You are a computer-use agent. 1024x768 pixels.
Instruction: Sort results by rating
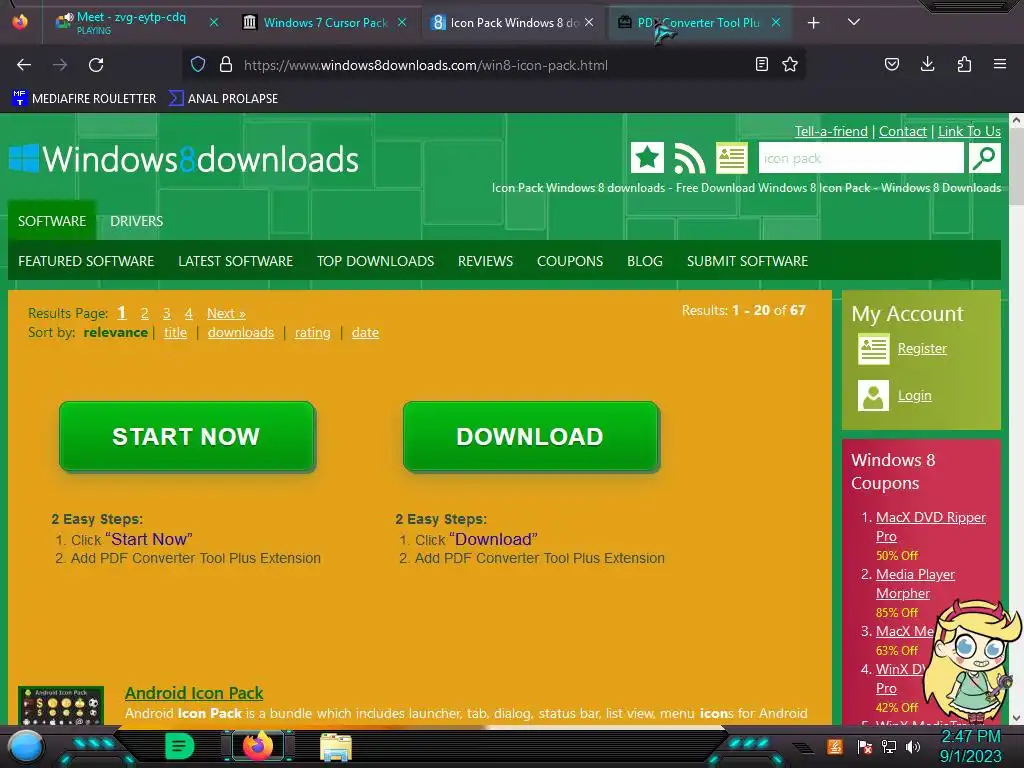[313, 332]
